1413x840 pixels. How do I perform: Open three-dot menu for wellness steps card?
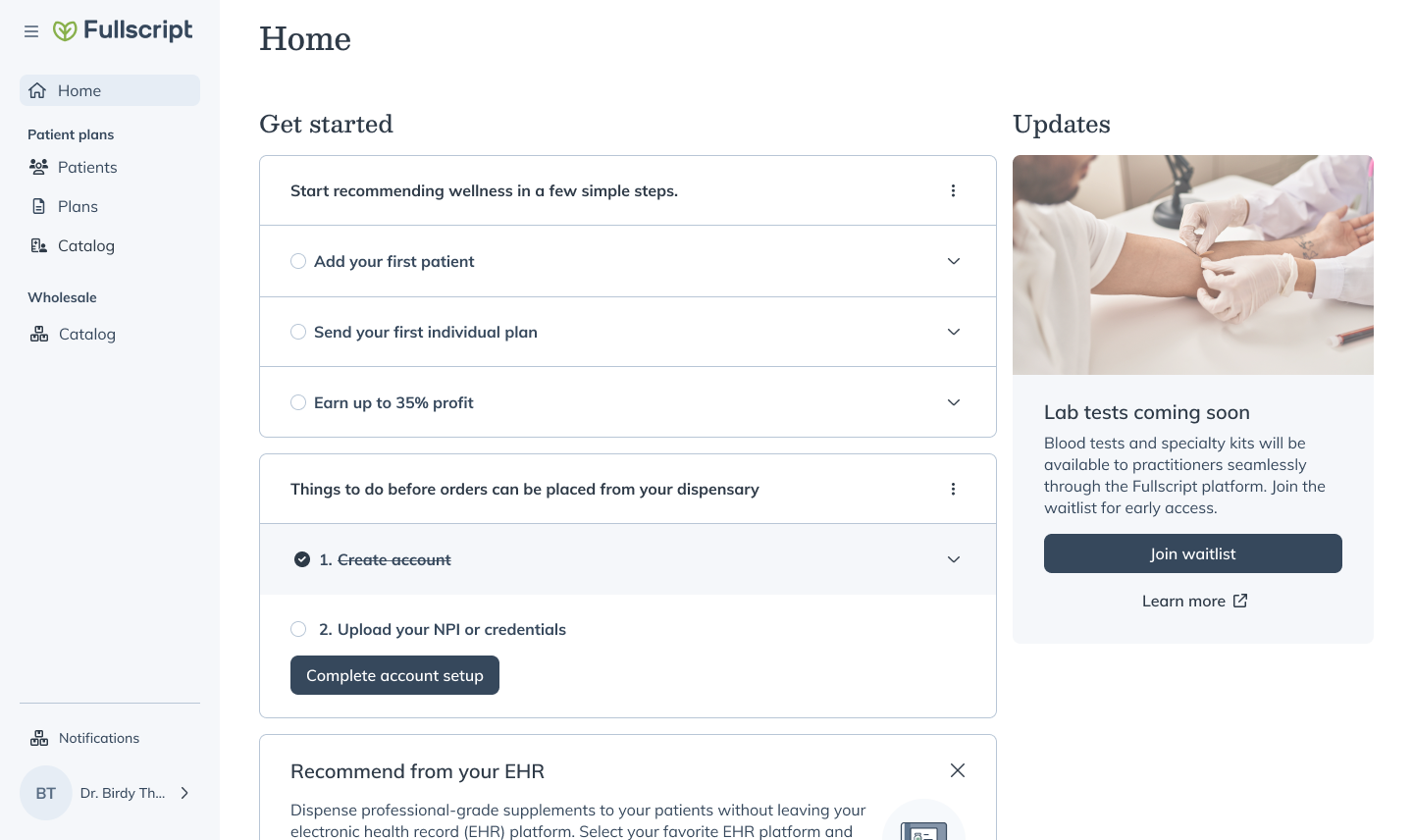pos(953,190)
